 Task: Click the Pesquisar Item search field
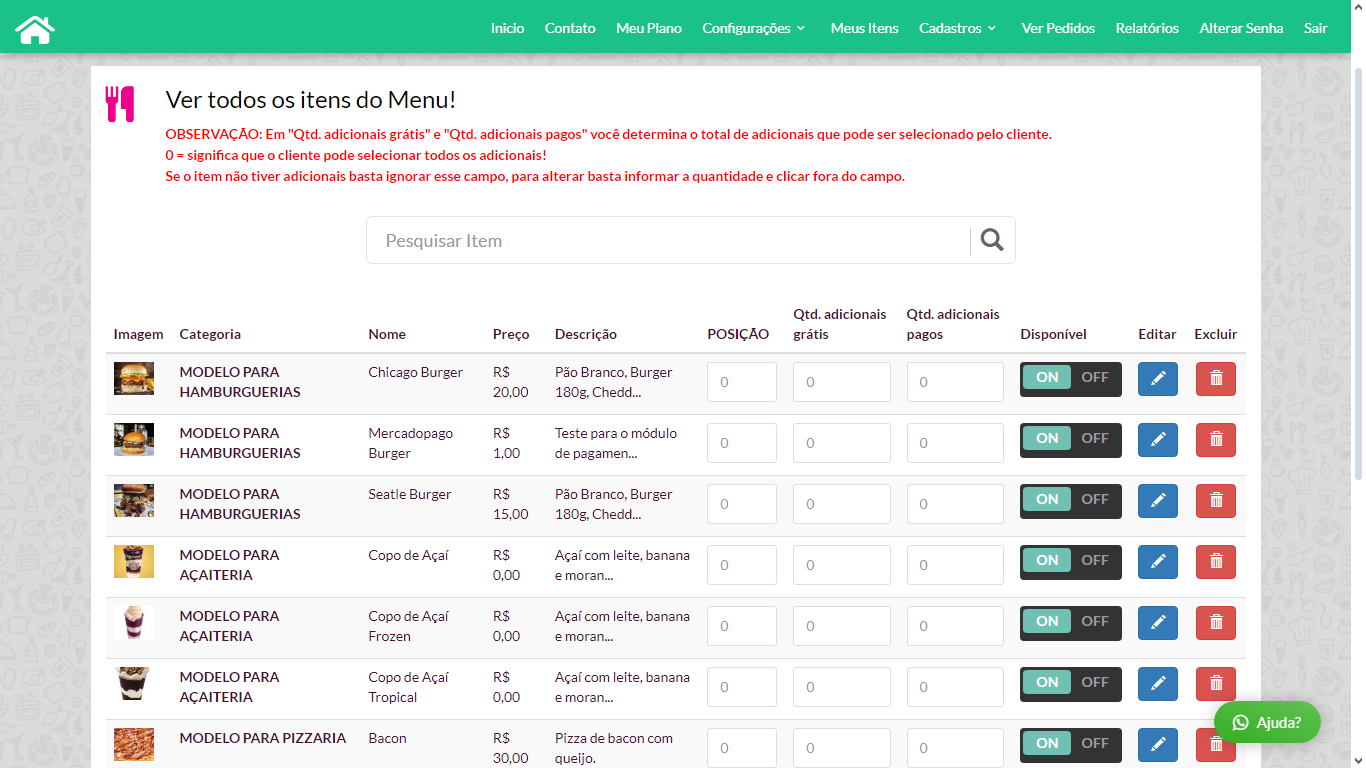(x=667, y=241)
